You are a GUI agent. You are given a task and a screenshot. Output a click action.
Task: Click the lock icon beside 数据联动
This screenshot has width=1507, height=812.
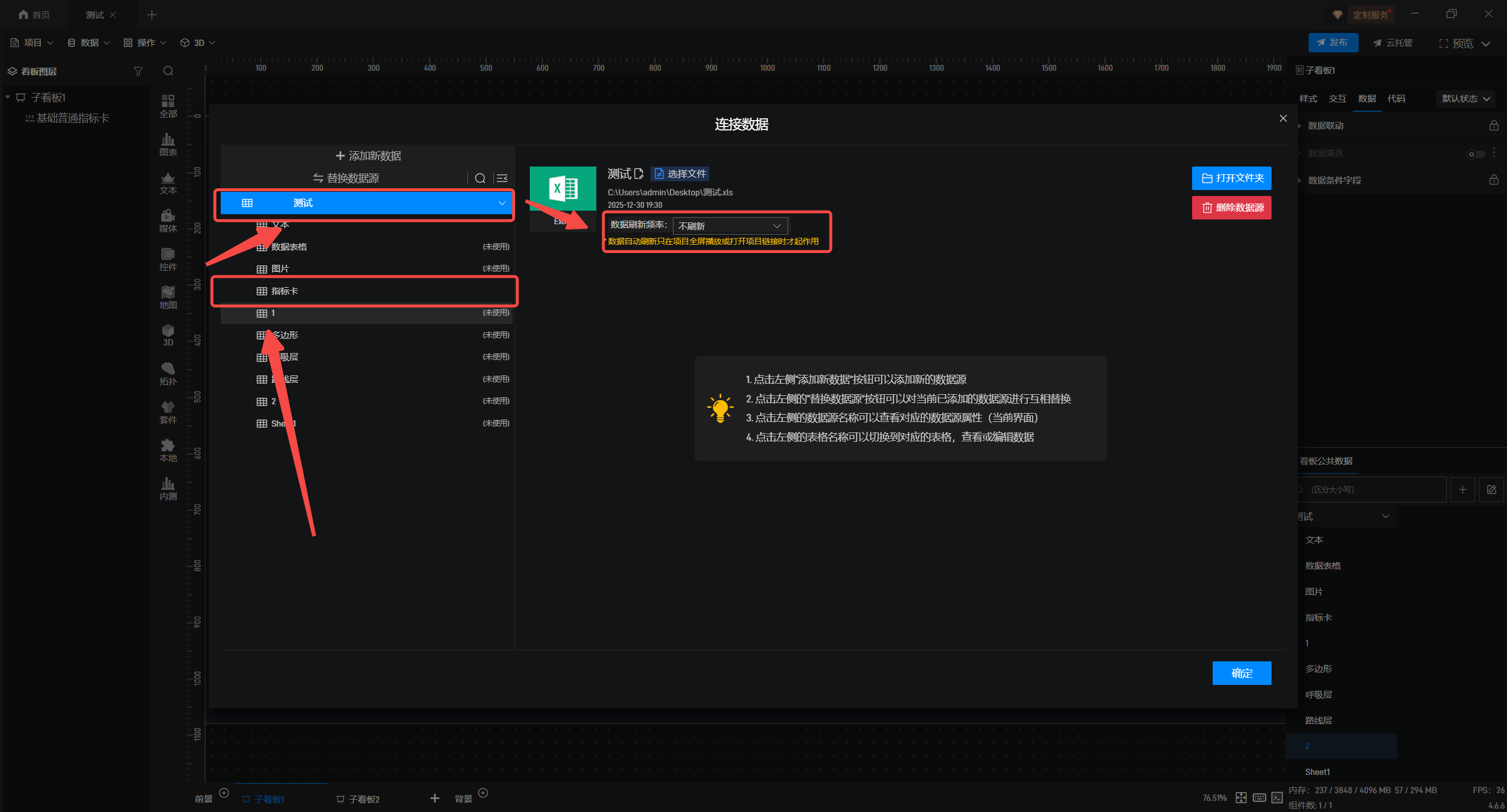click(x=1493, y=126)
